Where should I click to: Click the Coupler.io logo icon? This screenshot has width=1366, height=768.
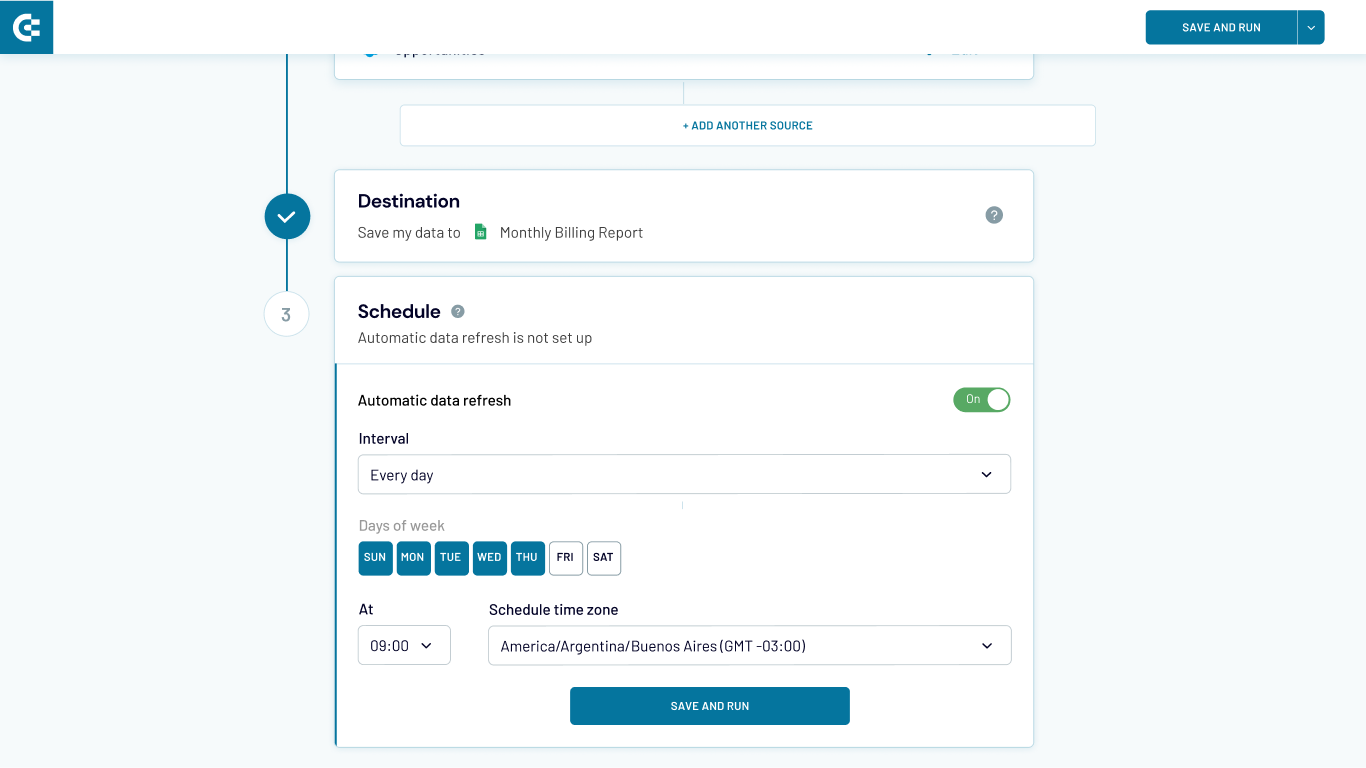(x=26, y=27)
